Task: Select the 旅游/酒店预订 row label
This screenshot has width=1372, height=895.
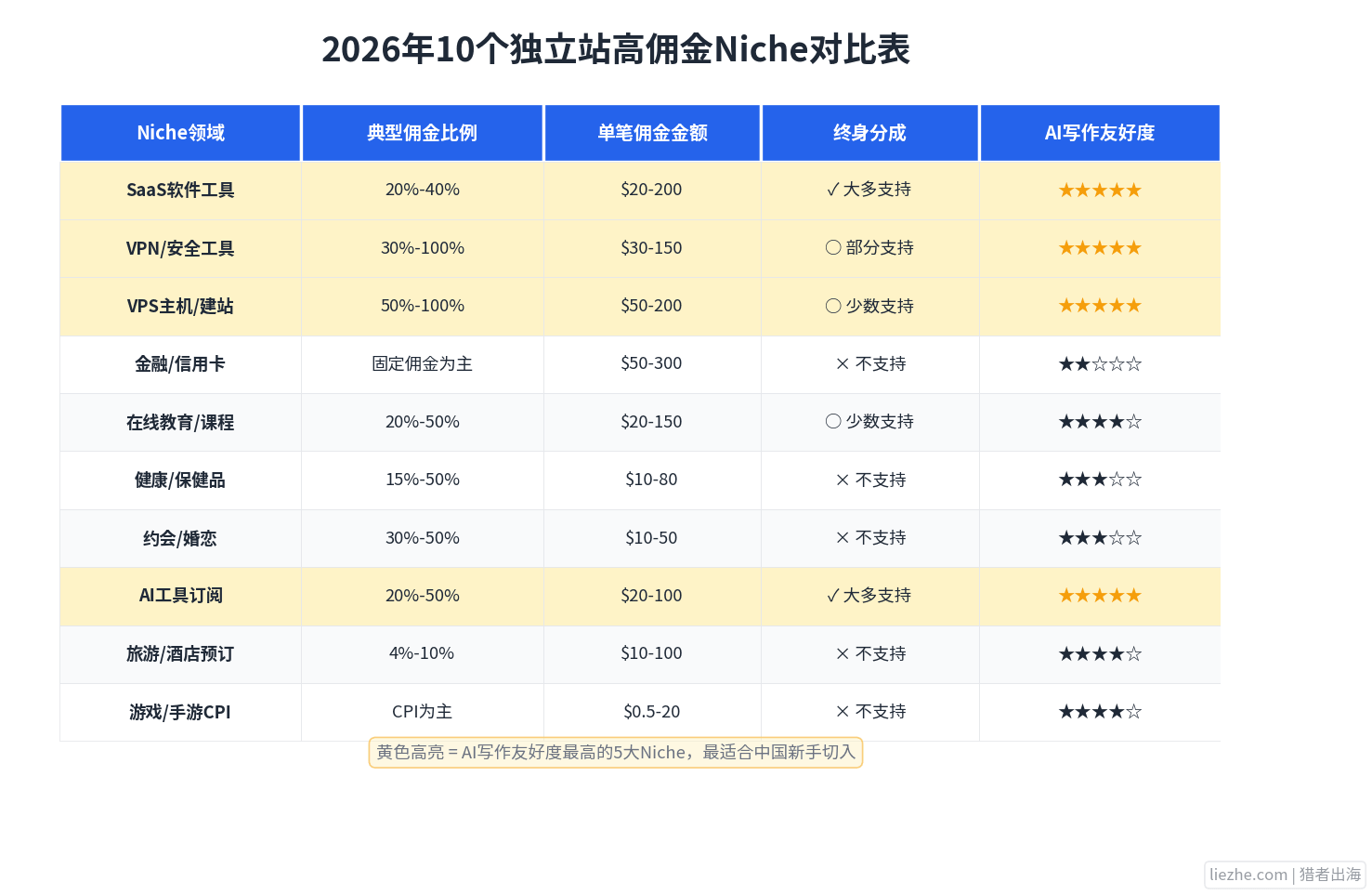Action: pos(180,653)
